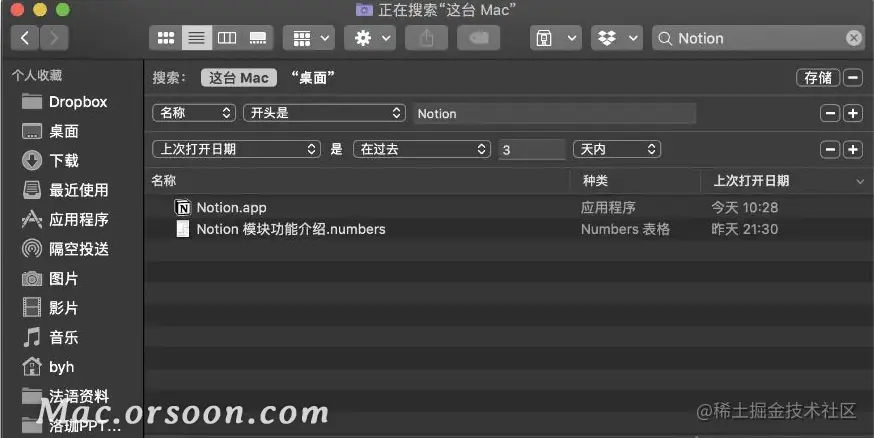Go back with the left arrow button
This screenshot has height=438, width=874.
25,38
